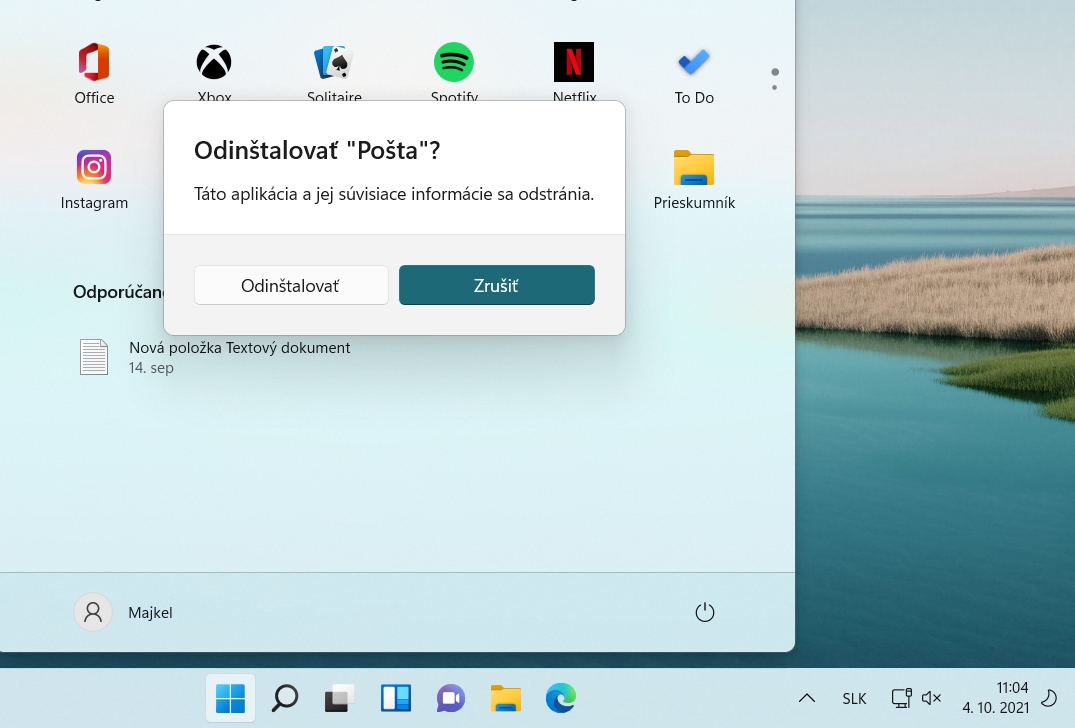Launch the To Do app
1075x728 pixels.
point(694,64)
